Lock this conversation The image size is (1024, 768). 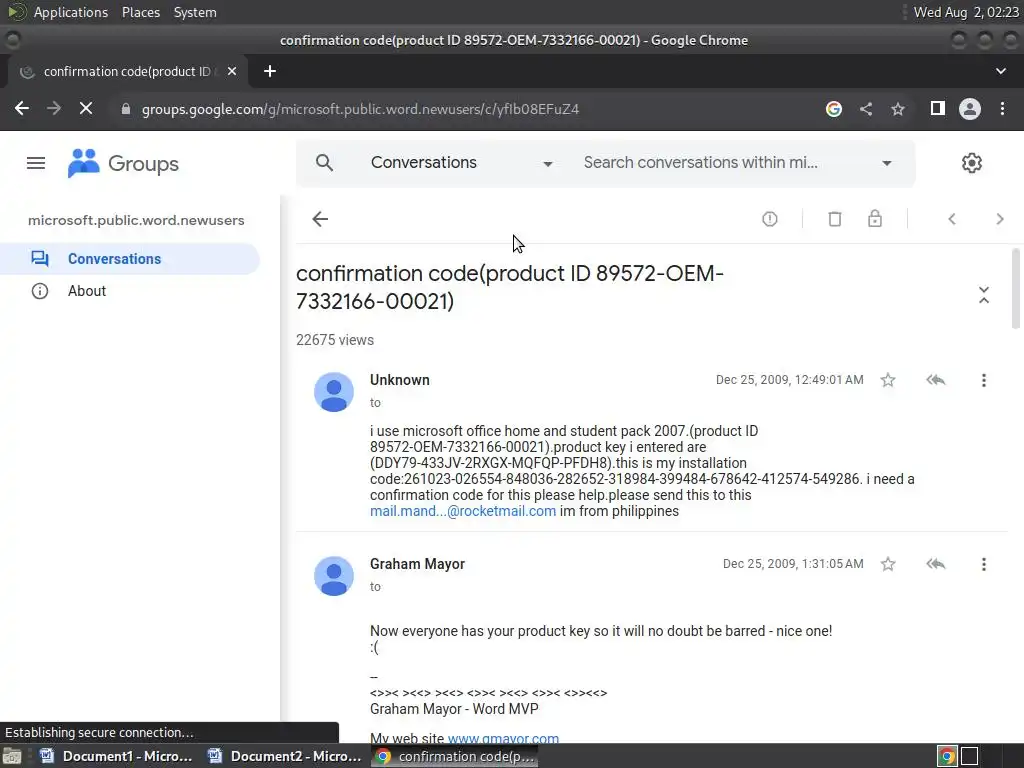[x=875, y=219]
